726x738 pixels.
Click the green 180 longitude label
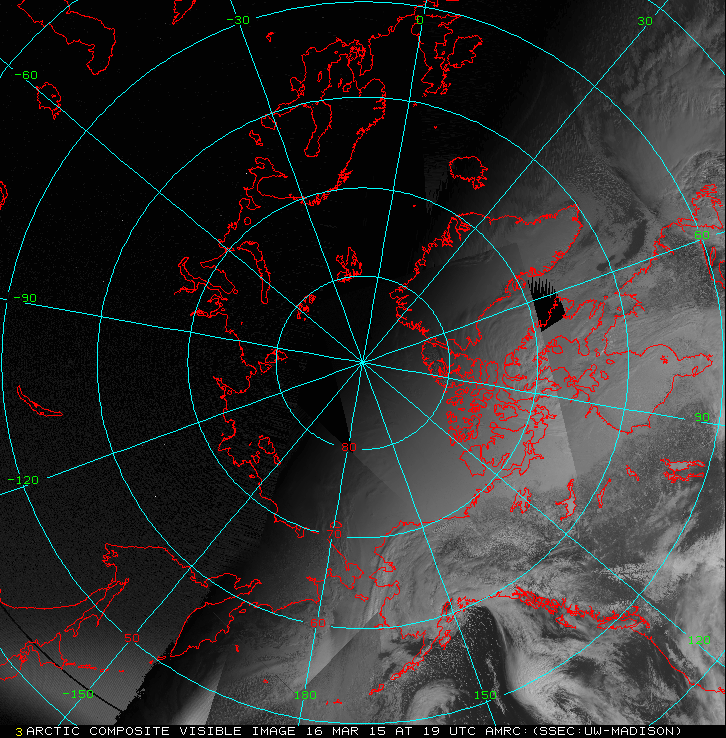tap(305, 695)
